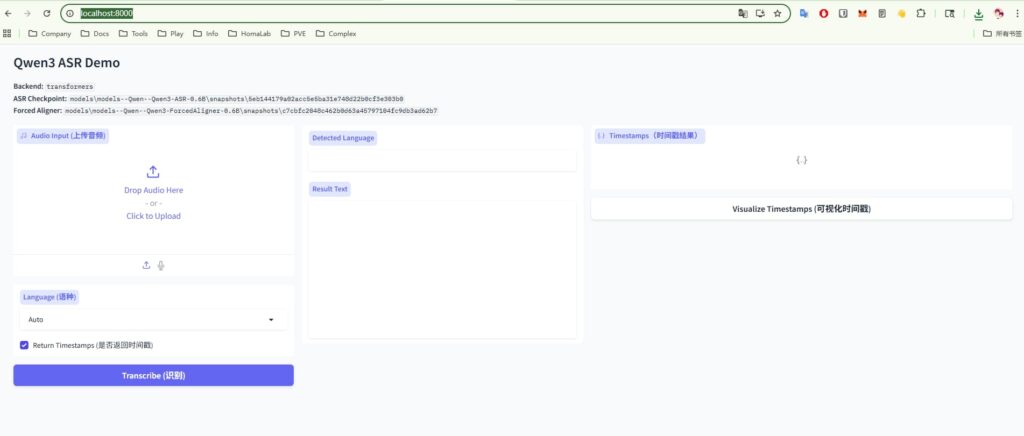Open the Company bookmarks folder
Screen dimensions: 1024x436
click(49, 33)
